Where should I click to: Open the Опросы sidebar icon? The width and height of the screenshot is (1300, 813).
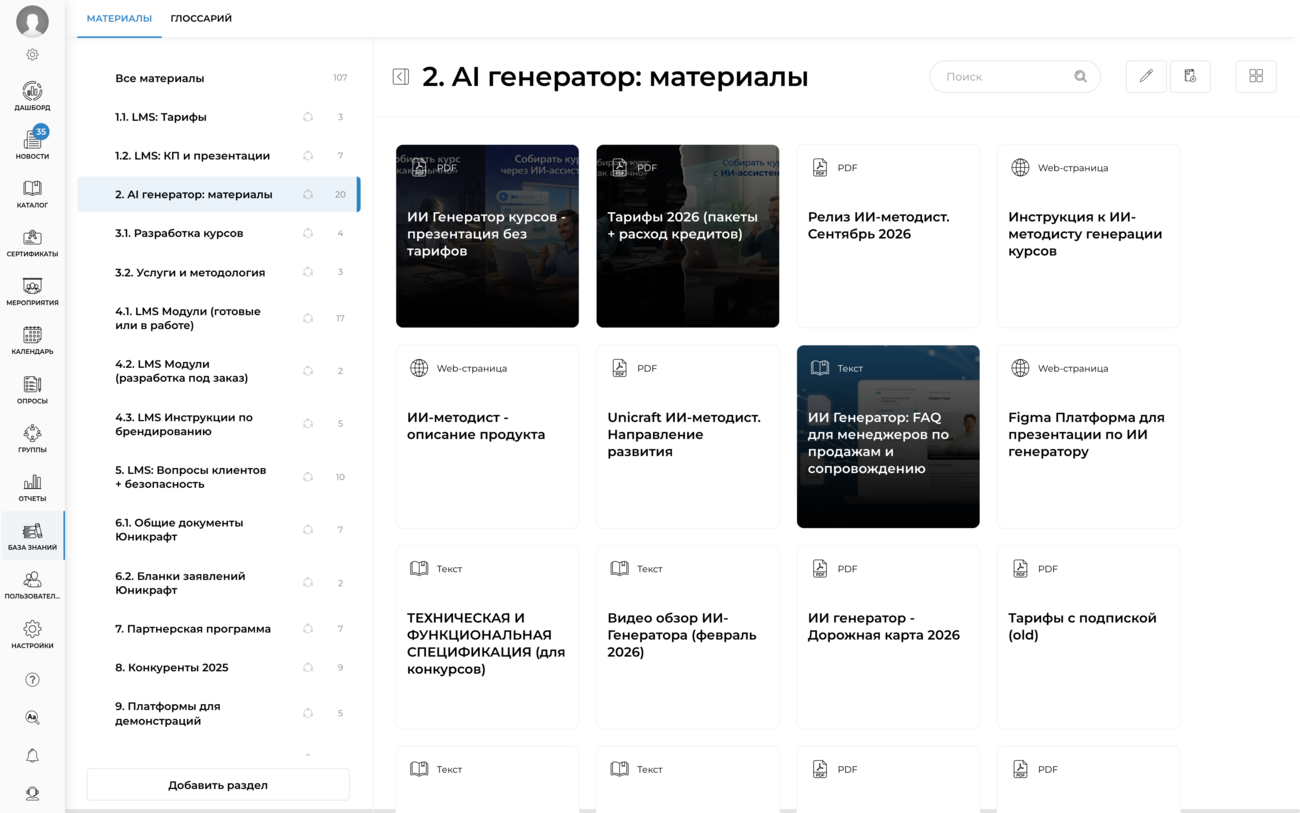pos(32,390)
